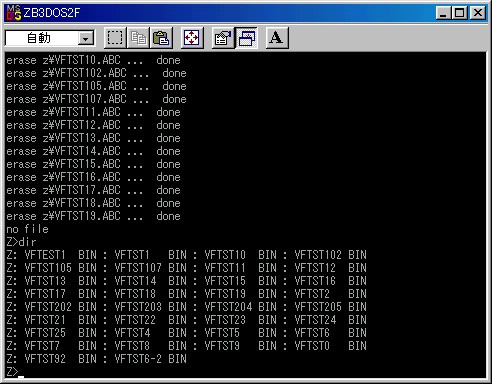Click the VFTST9 file entry
492x384 pixels.
(x=222, y=346)
